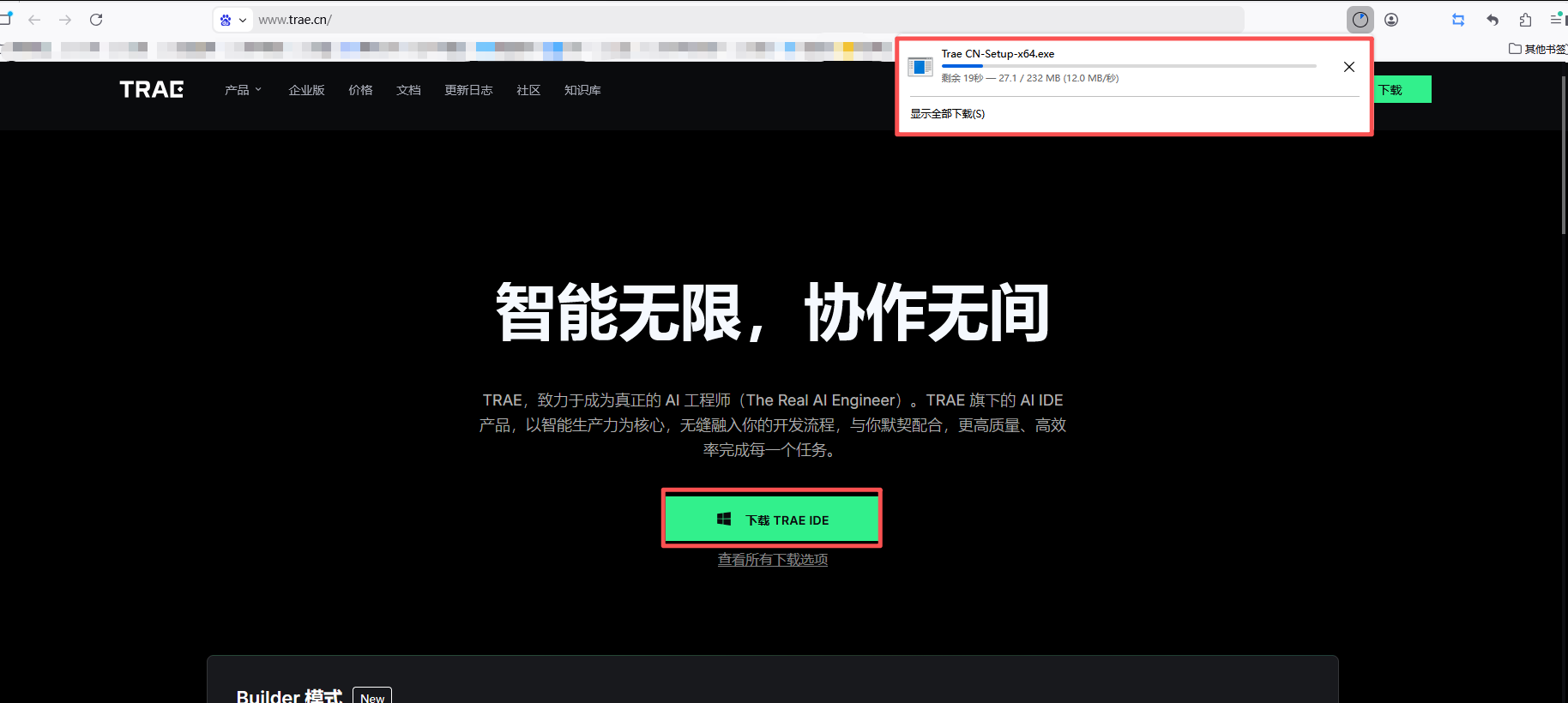Go back to the previous page

34,20
